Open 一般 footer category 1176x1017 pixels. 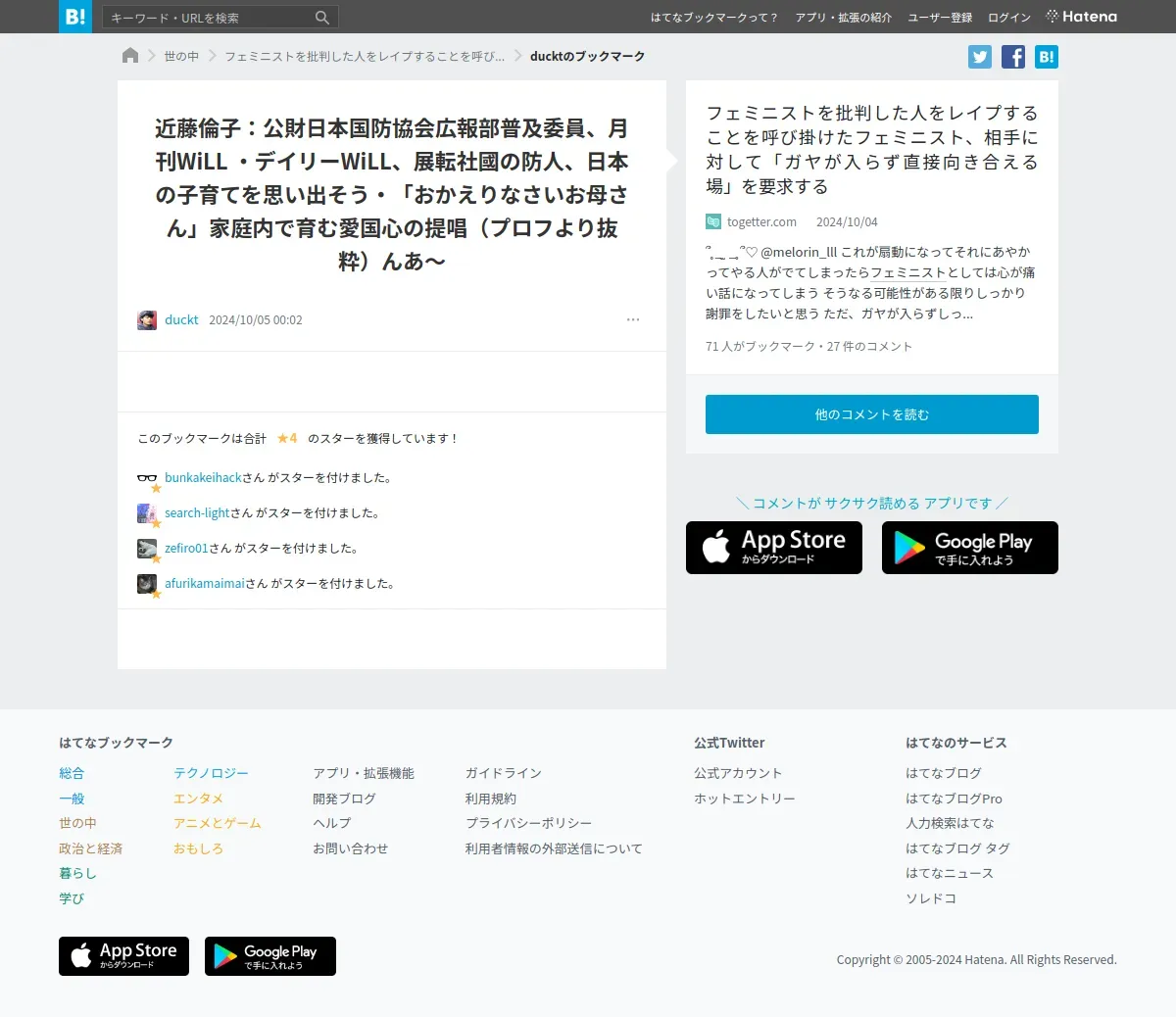[x=72, y=799]
